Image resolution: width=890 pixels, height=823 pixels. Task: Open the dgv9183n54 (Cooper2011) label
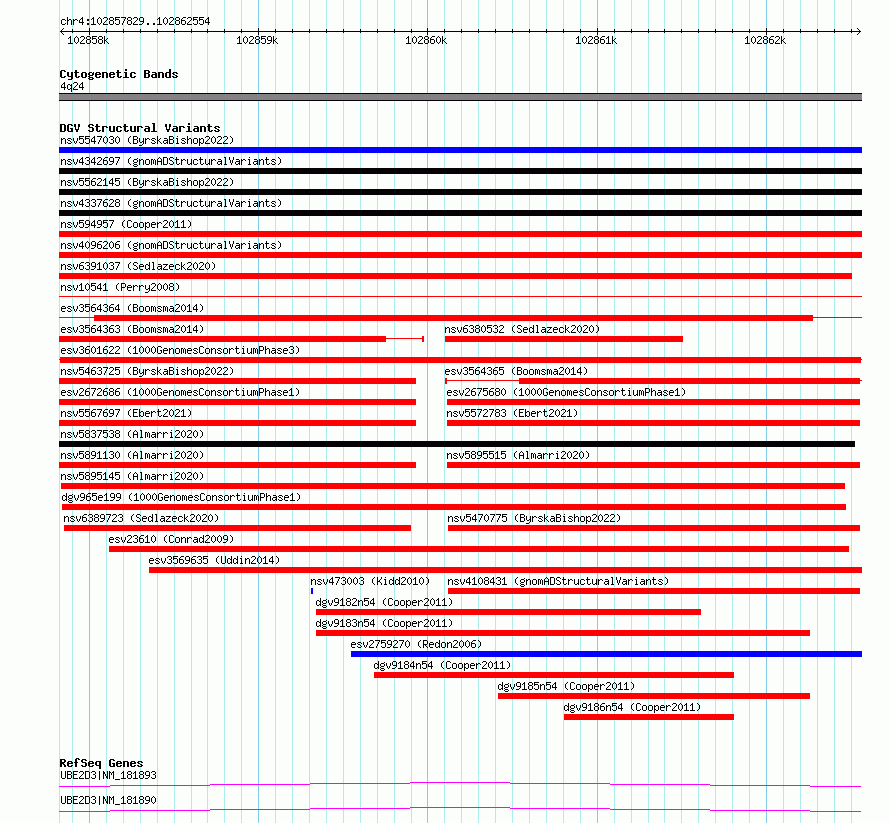click(x=384, y=623)
